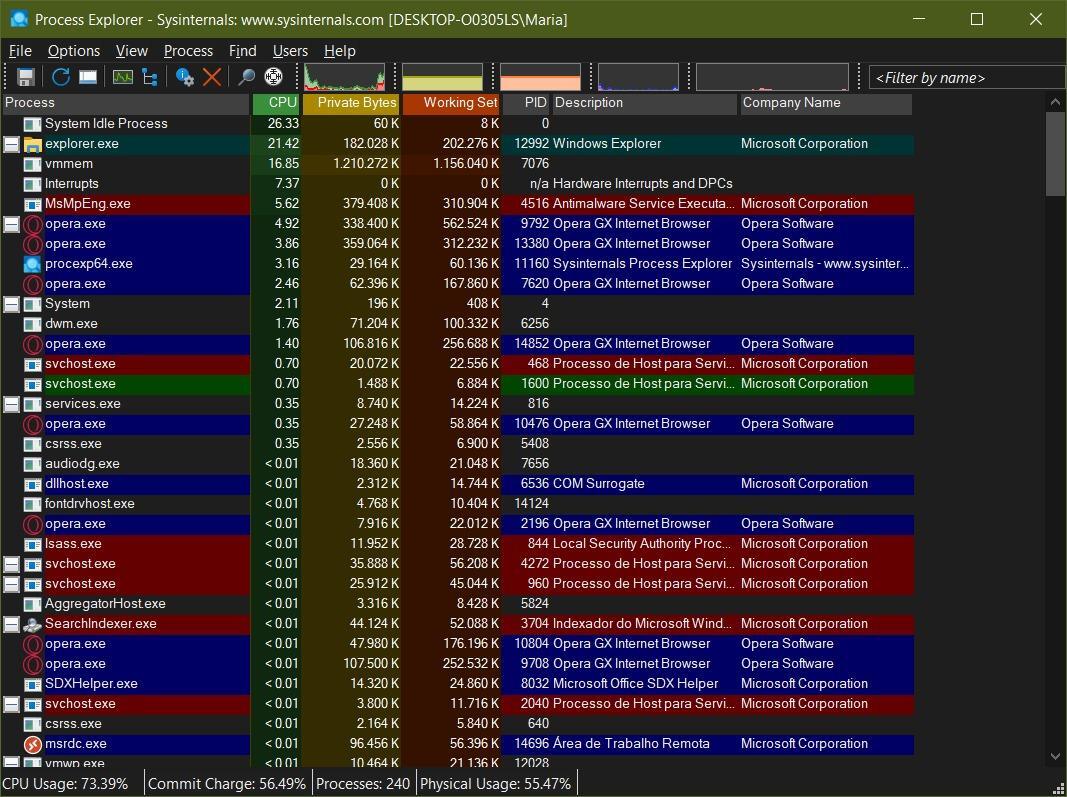Open the salmon physical memory mini graph
This screenshot has height=797, width=1067.
[x=540, y=77]
